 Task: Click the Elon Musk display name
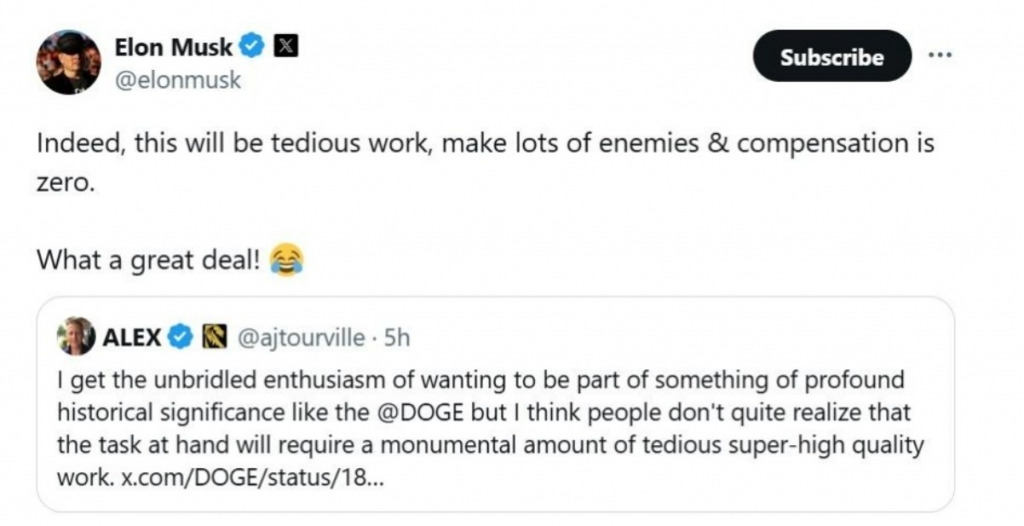point(173,47)
